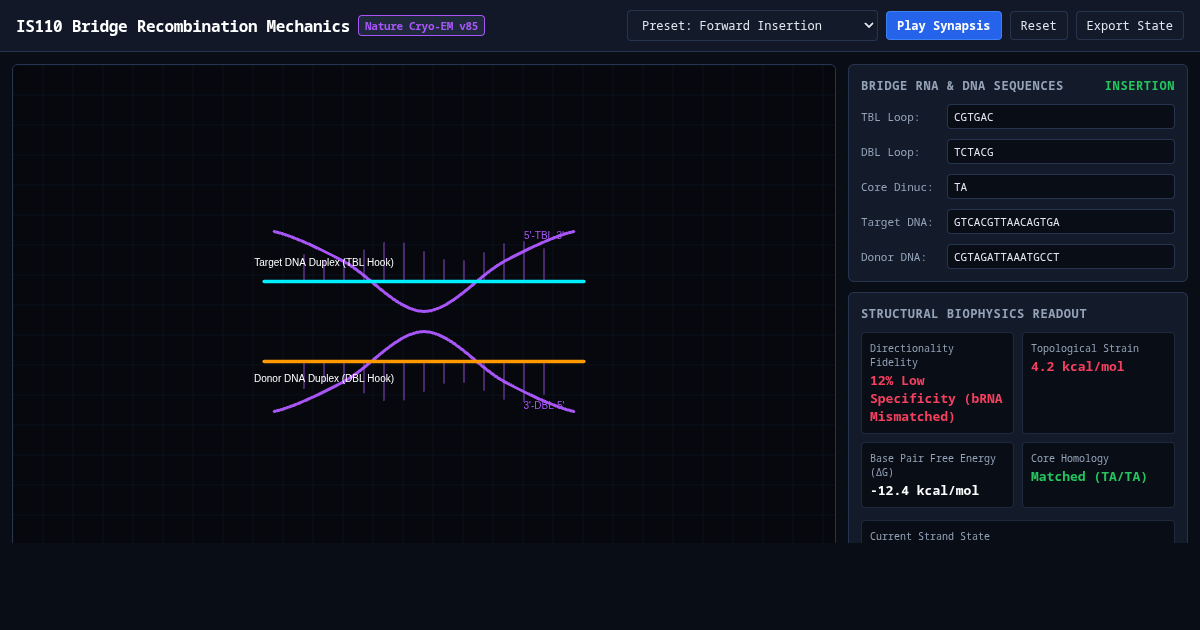
Task: Click the TBL Loop input field
Action: click(x=1061, y=117)
